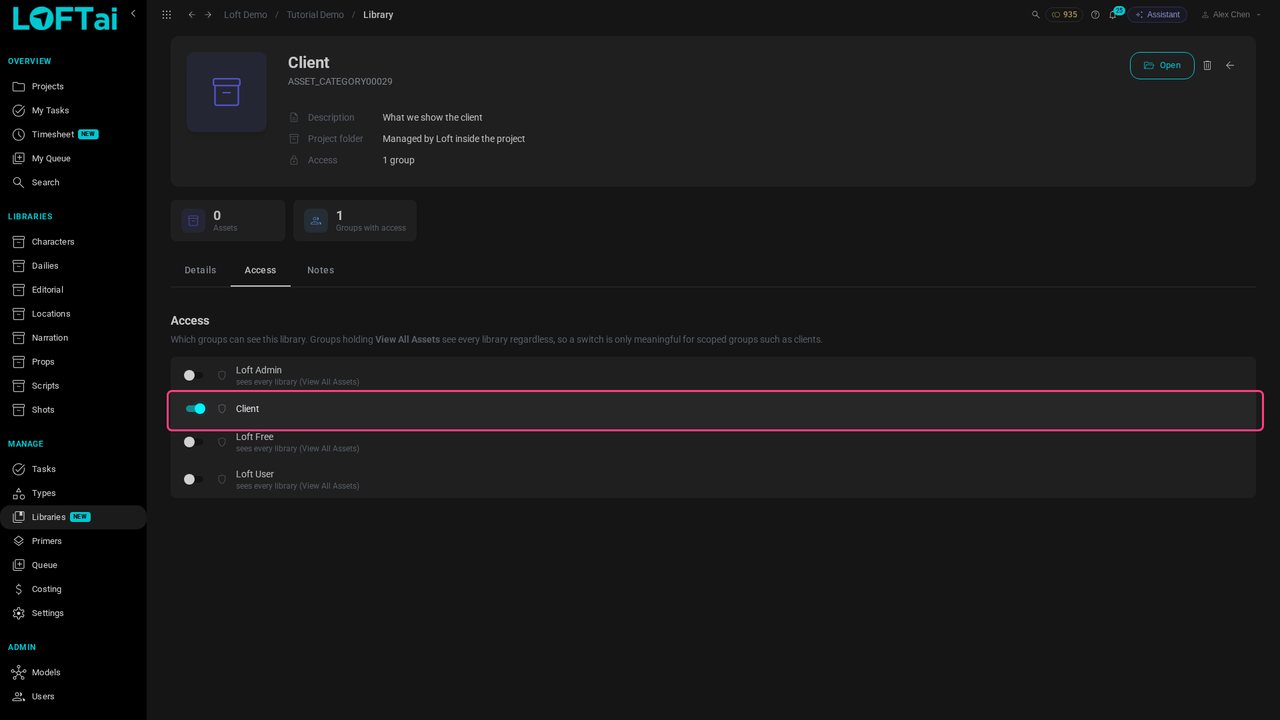Open Users in the Admin section
The image size is (1280, 720).
tap(73, 697)
